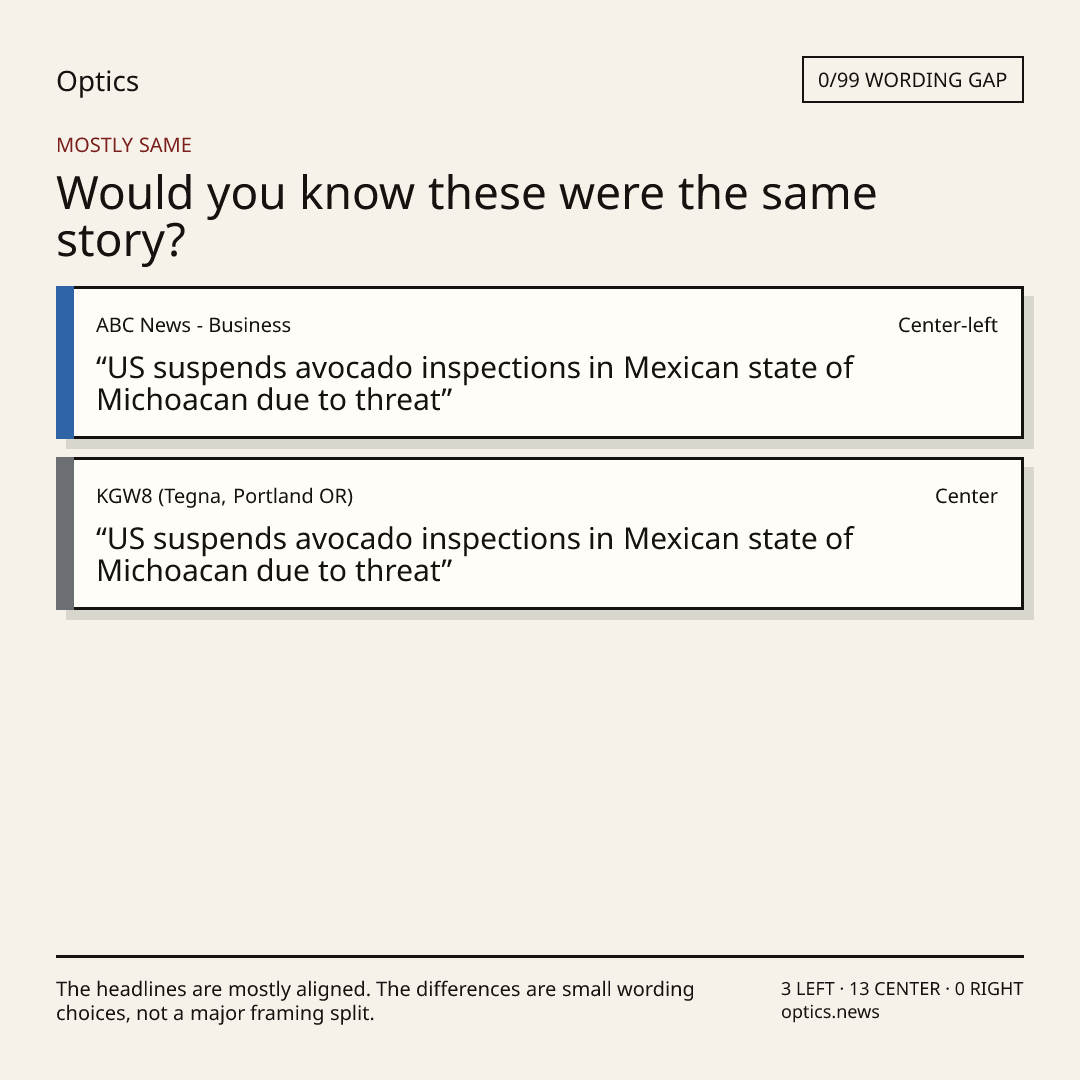Click the 13 CENTER count text
The image size is (1080, 1080).
coord(894,989)
